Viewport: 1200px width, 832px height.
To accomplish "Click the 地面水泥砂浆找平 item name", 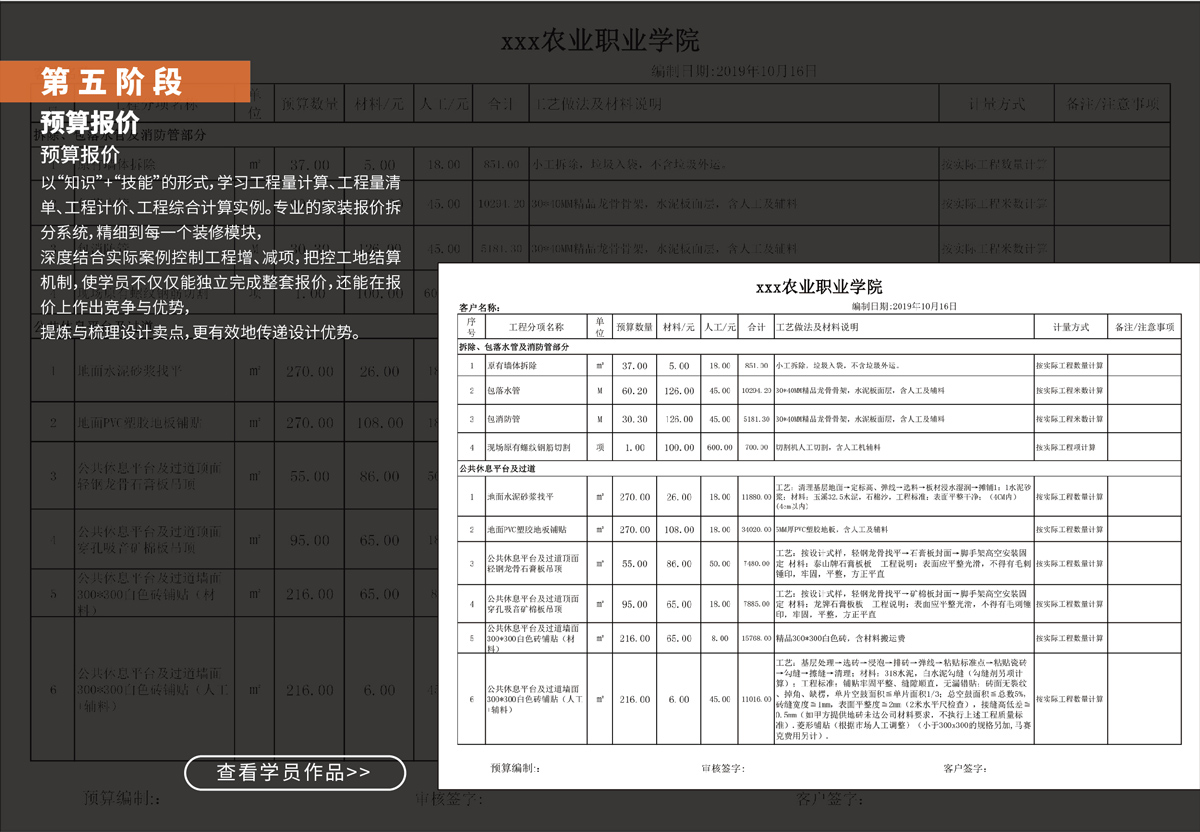I will coord(520,496).
